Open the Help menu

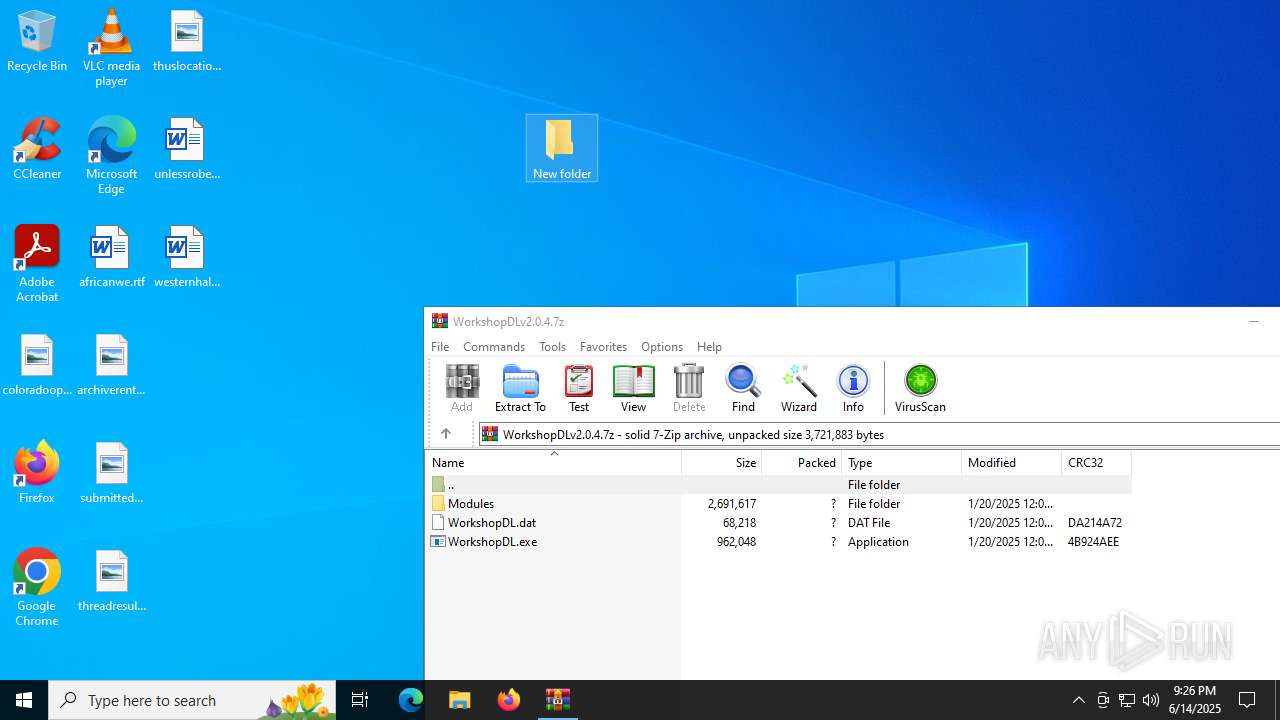pos(709,346)
